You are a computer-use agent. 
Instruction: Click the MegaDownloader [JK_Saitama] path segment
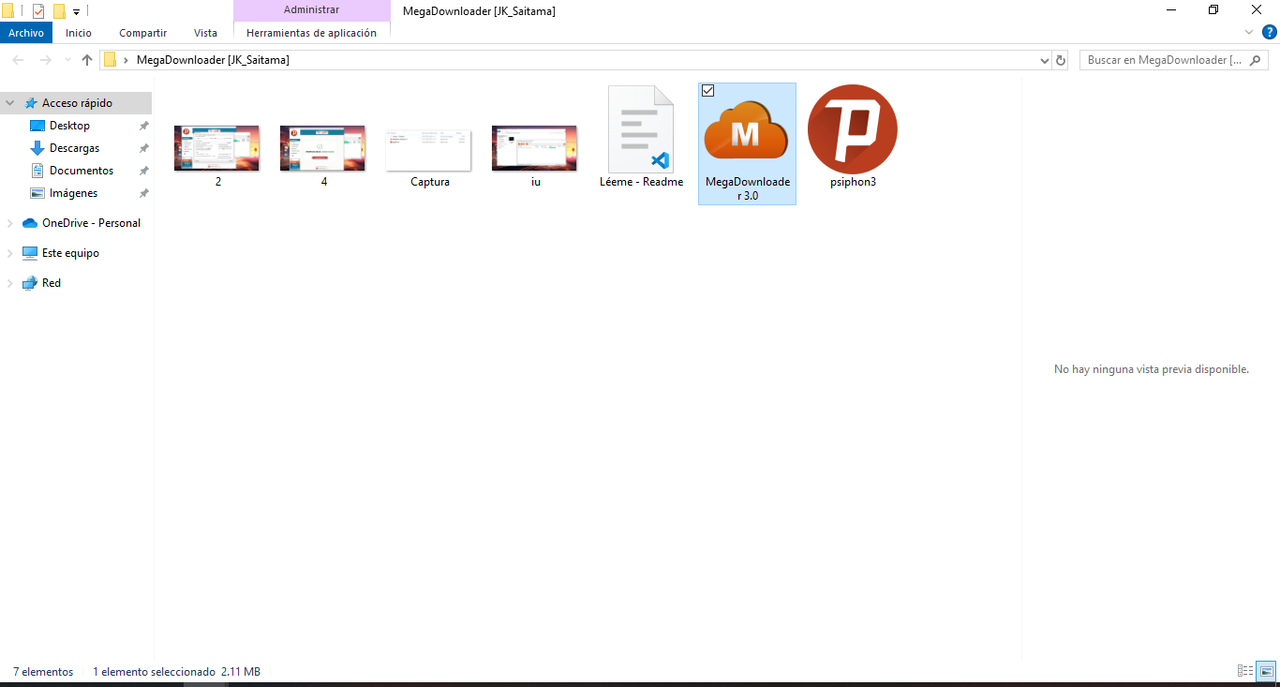click(x=213, y=60)
